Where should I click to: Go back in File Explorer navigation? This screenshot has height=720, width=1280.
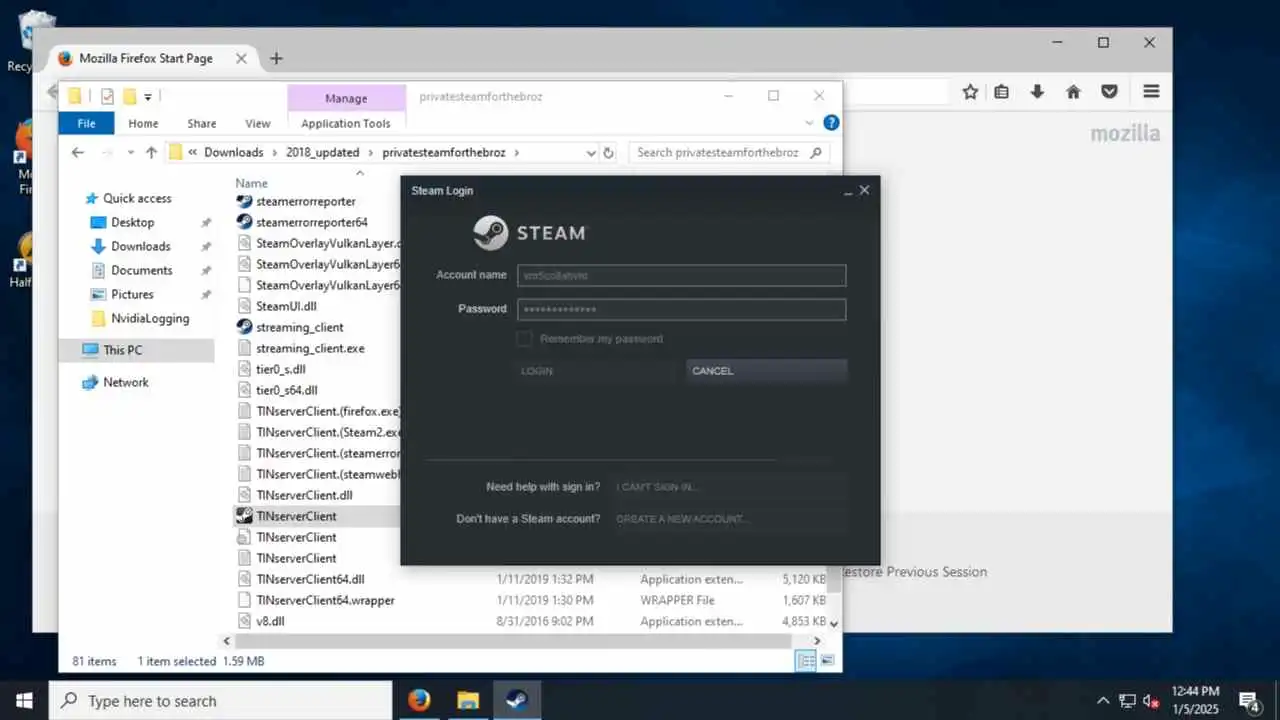tap(78, 153)
